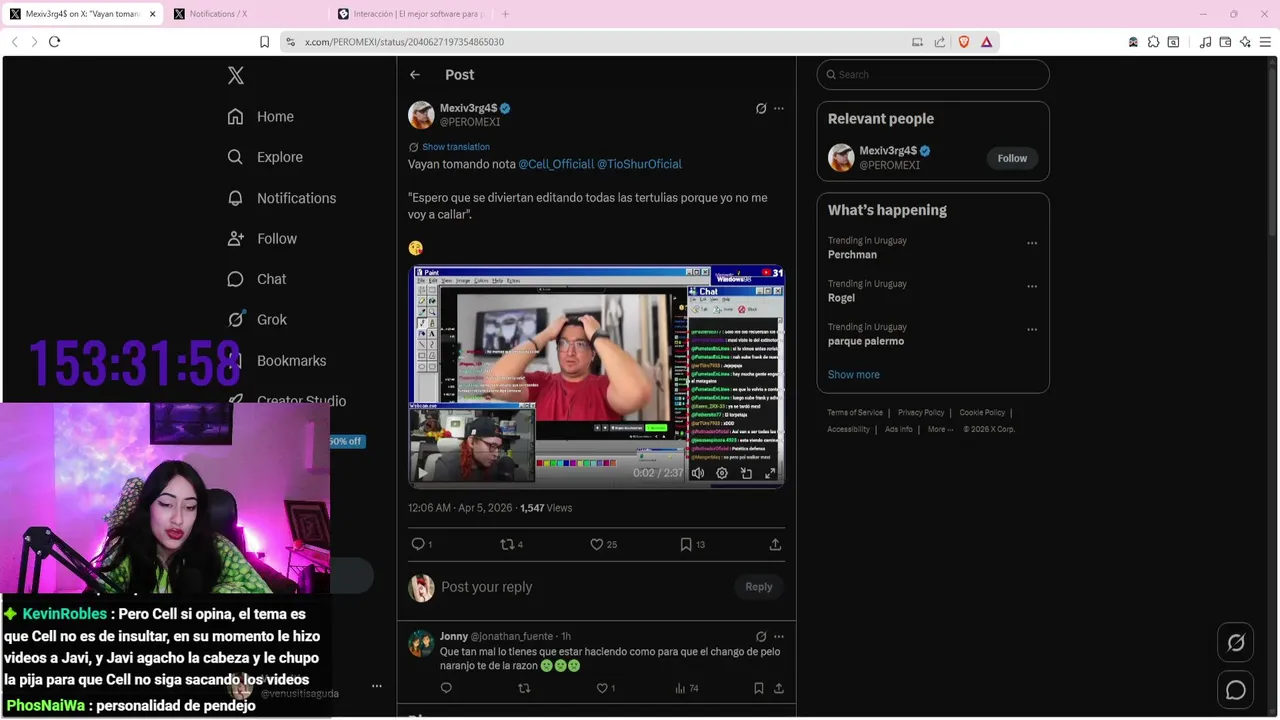Open Terms of Service link
This screenshot has width=1280, height=720.
(x=855, y=412)
